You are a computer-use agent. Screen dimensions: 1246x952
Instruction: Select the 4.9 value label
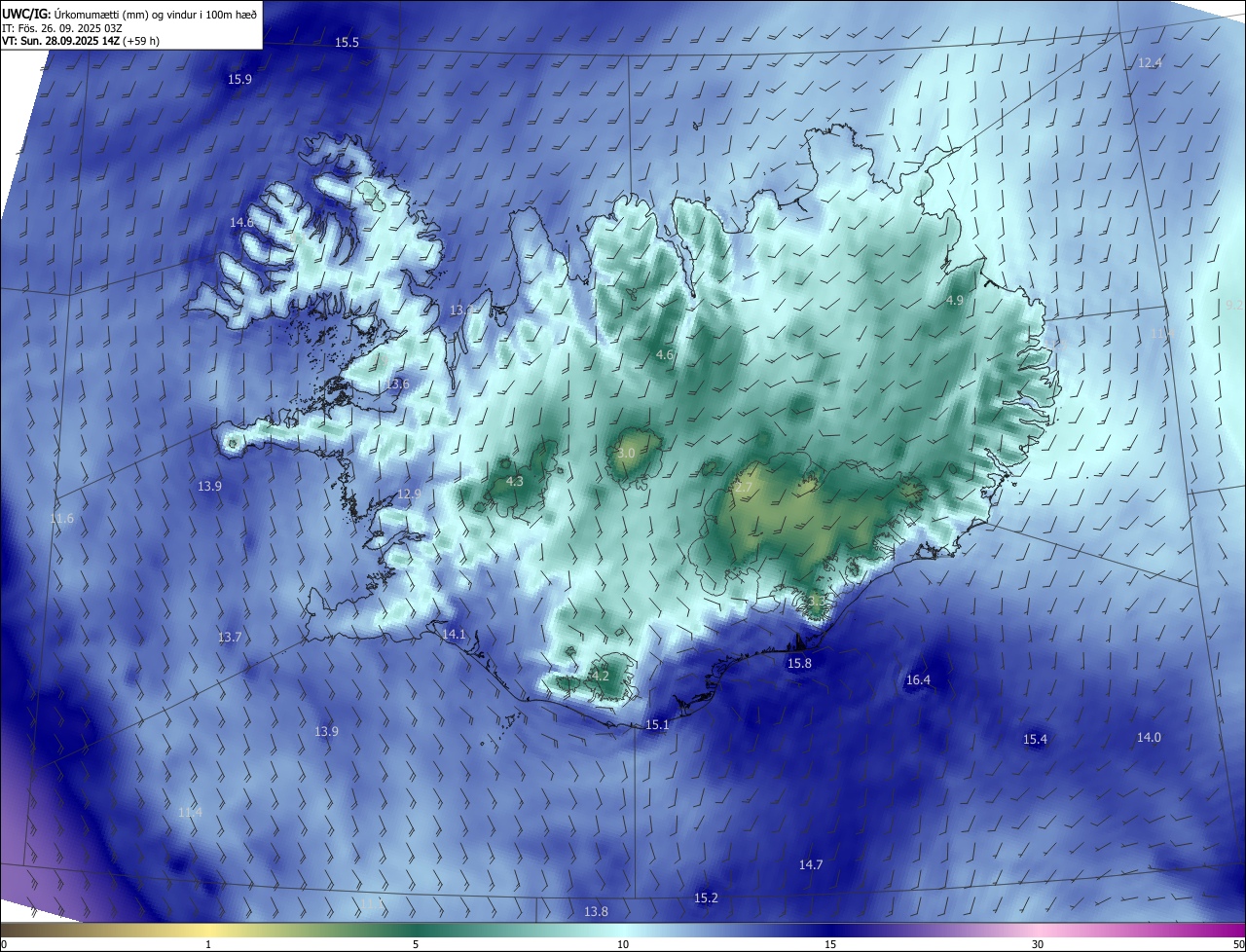(955, 301)
